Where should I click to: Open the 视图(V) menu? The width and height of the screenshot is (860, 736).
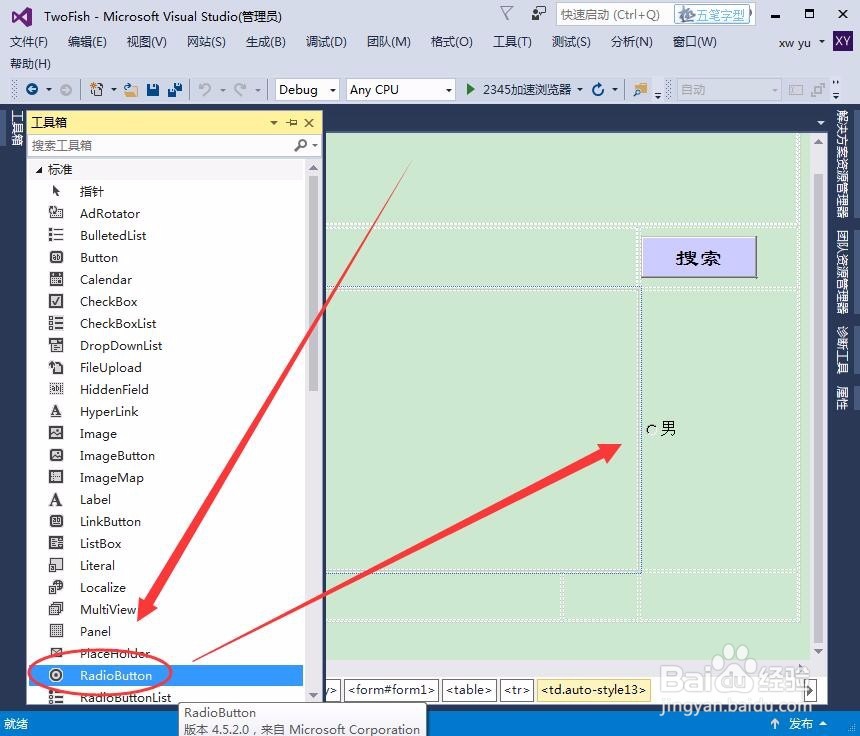pyautogui.click(x=146, y=42)
